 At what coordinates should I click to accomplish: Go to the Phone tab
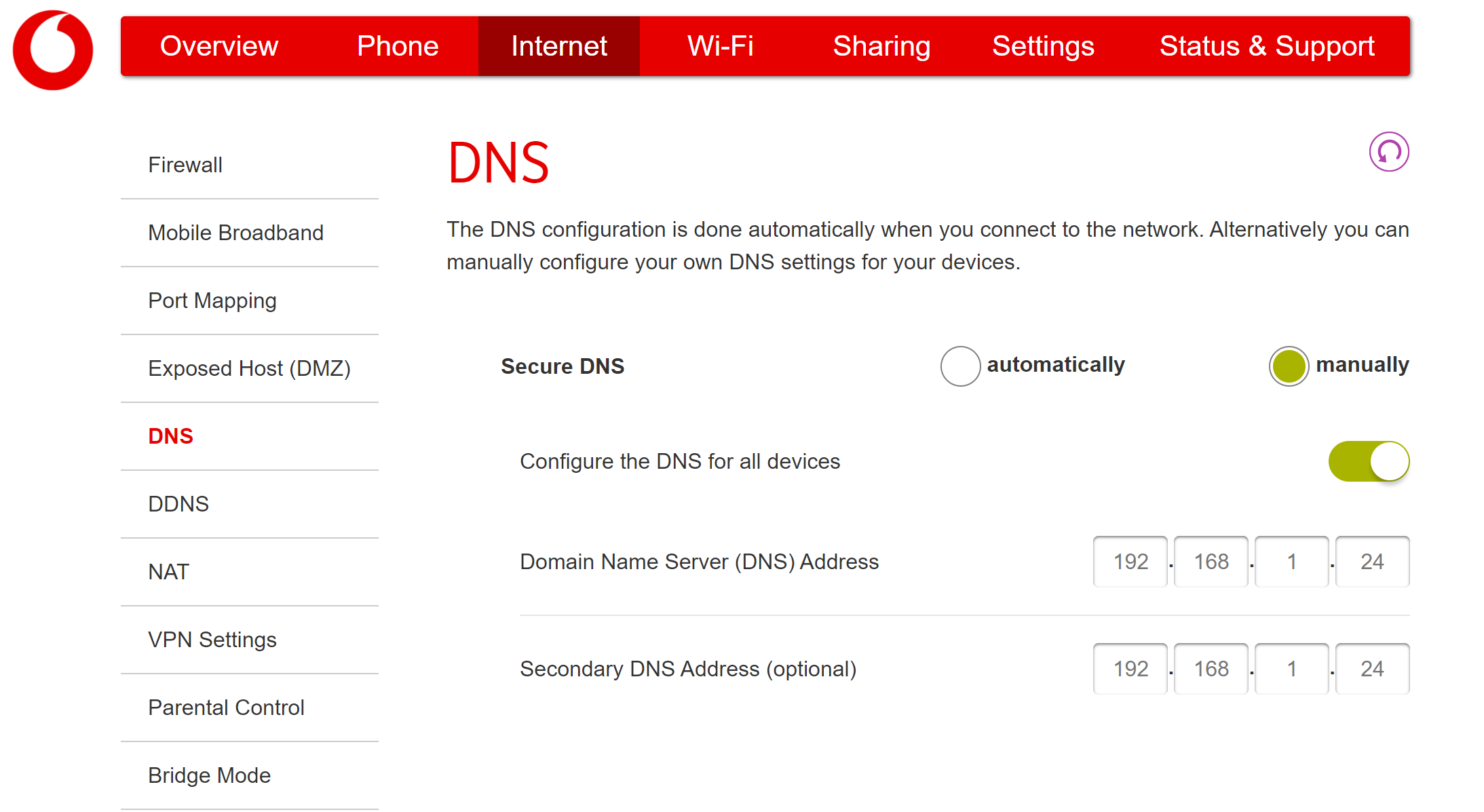[398, 46]
